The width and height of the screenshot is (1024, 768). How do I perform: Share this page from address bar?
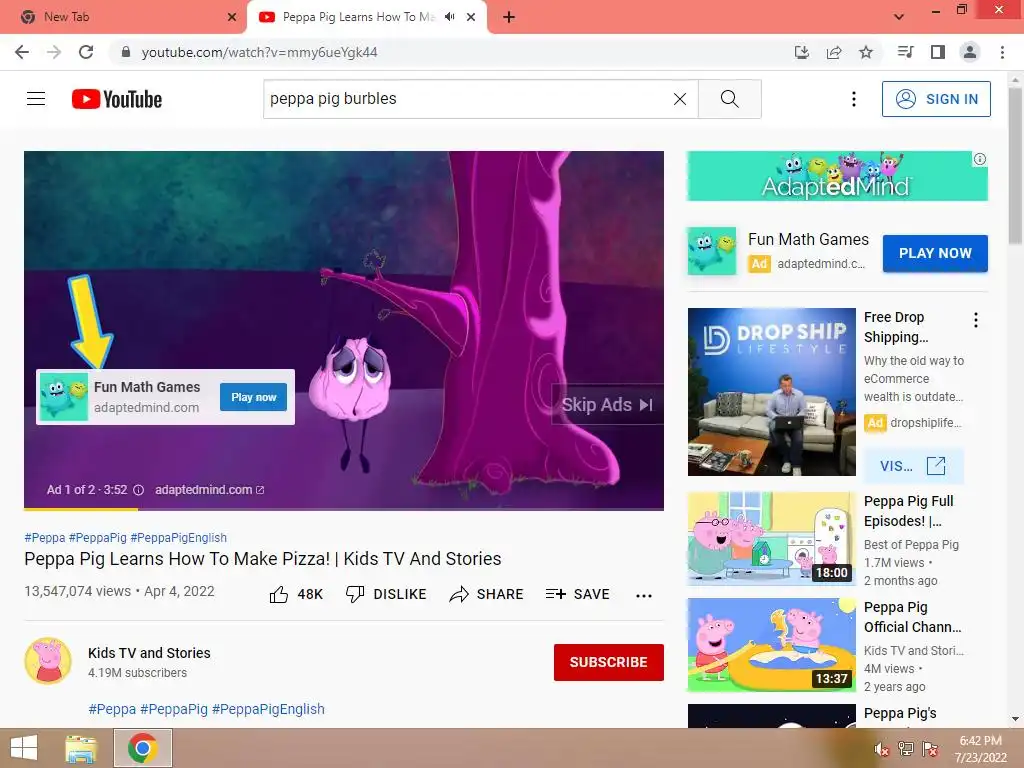click(834, 52)
